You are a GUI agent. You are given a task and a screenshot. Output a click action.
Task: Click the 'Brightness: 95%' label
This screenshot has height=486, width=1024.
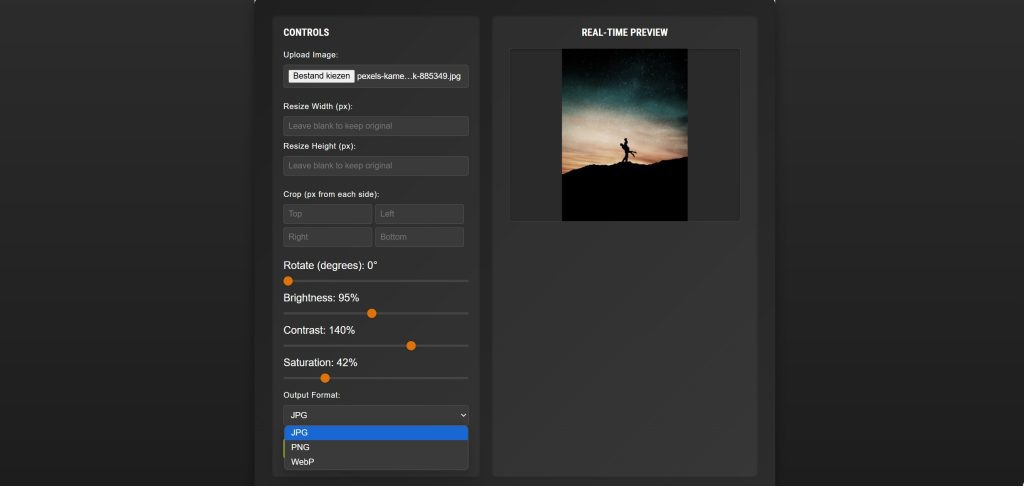(x=321, y=298)
